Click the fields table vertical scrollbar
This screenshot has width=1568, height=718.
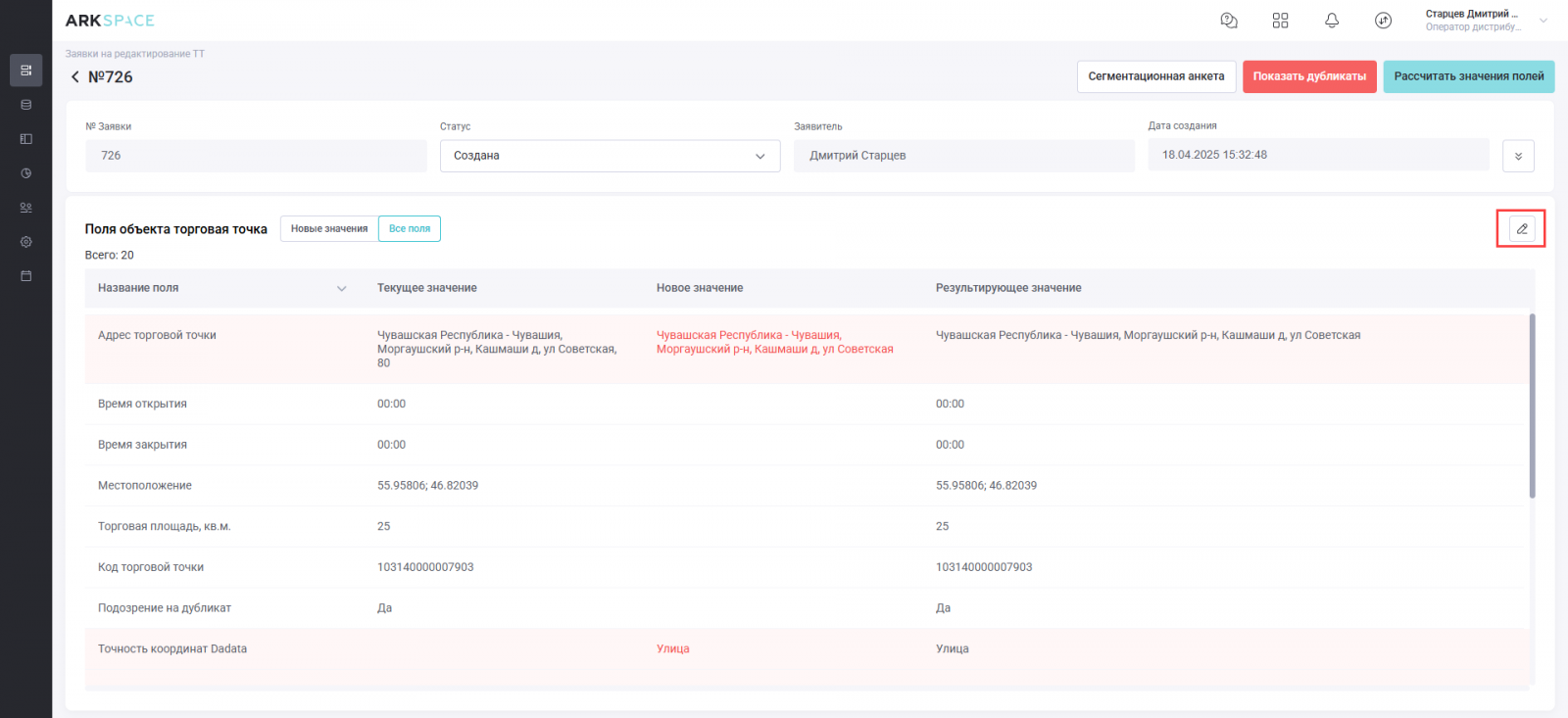1532,406
